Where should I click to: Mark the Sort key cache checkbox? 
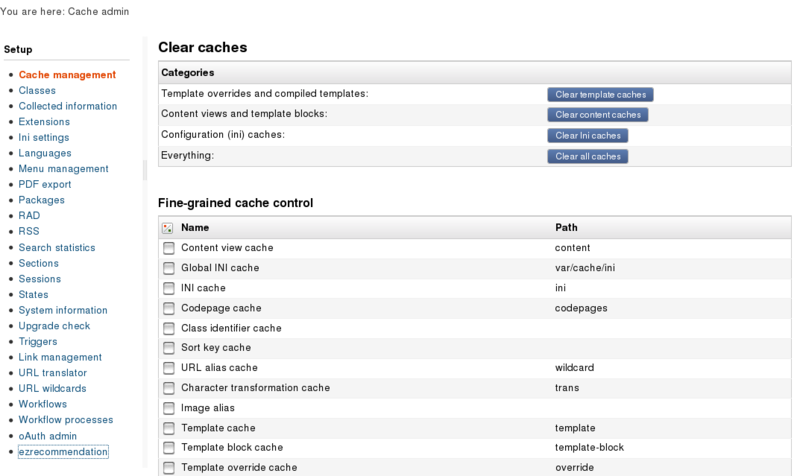click(x=168, y=348)
